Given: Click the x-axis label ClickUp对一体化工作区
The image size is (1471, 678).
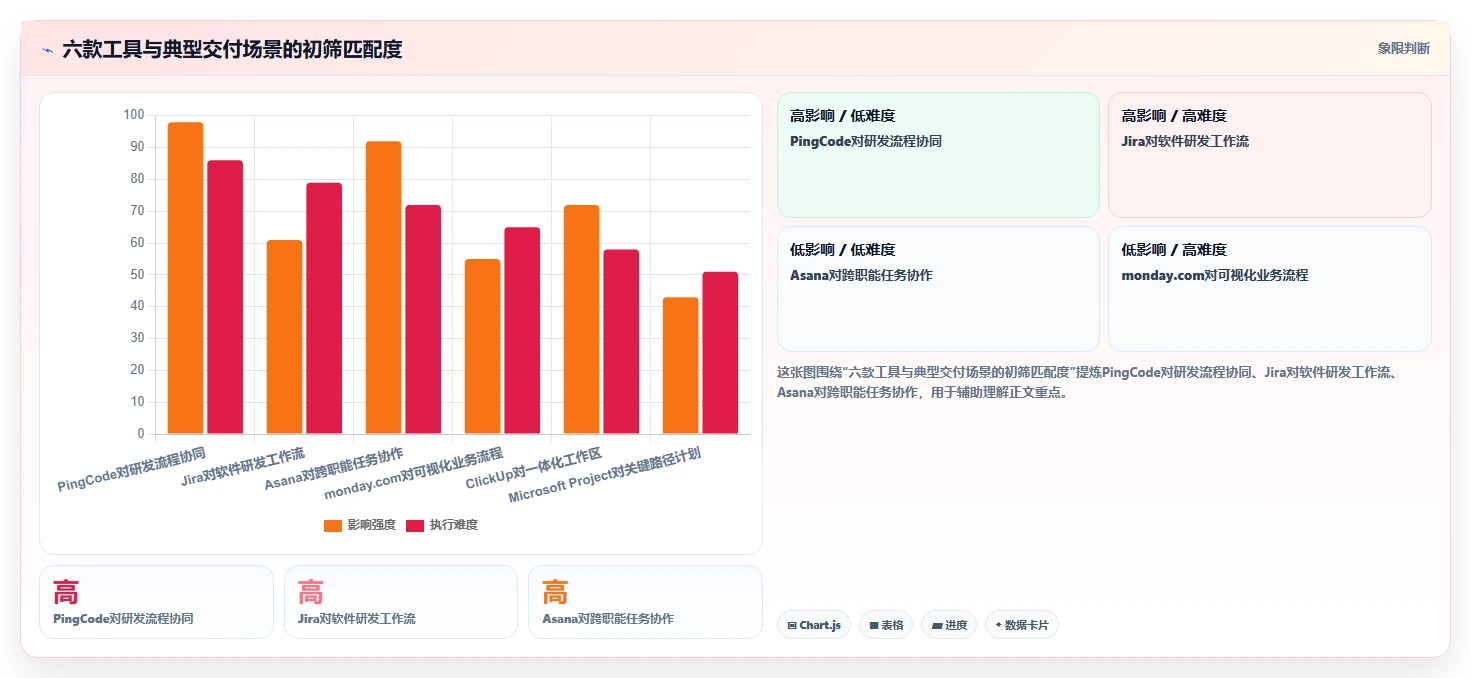Looking at the screenshot, I should click(x=534, y=469).
